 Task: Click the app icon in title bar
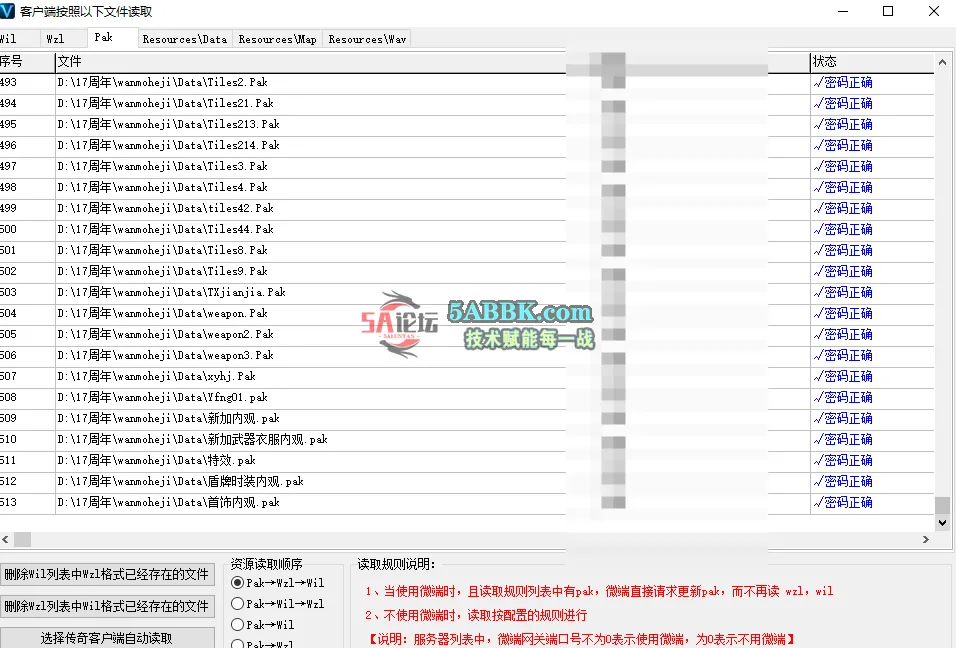(x=7, y=11)
